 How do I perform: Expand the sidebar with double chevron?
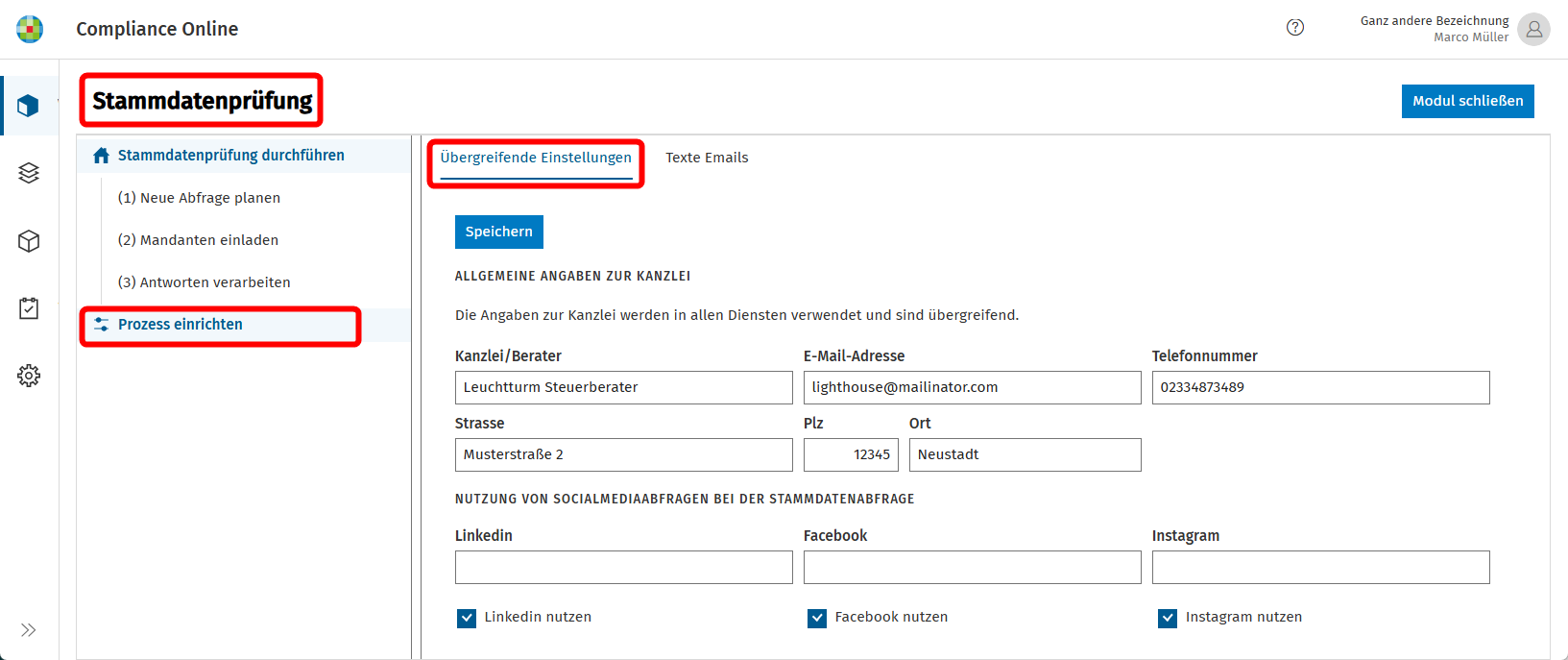point(29,630)
